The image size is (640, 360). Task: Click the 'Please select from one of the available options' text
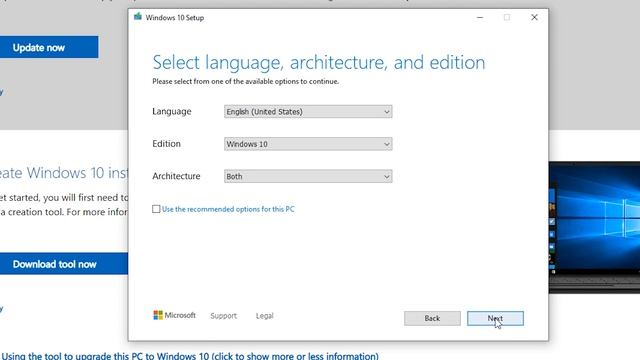click(246, 81)
